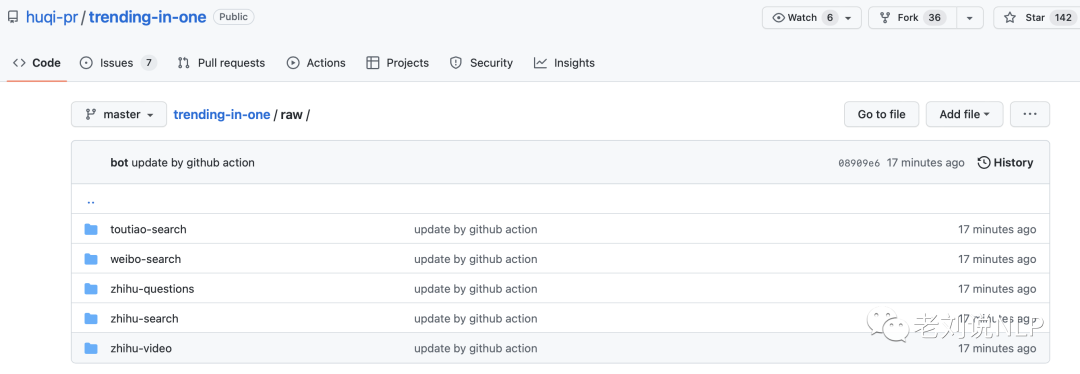
Task: Click the bot commit author name
Action: click(119, 163)
